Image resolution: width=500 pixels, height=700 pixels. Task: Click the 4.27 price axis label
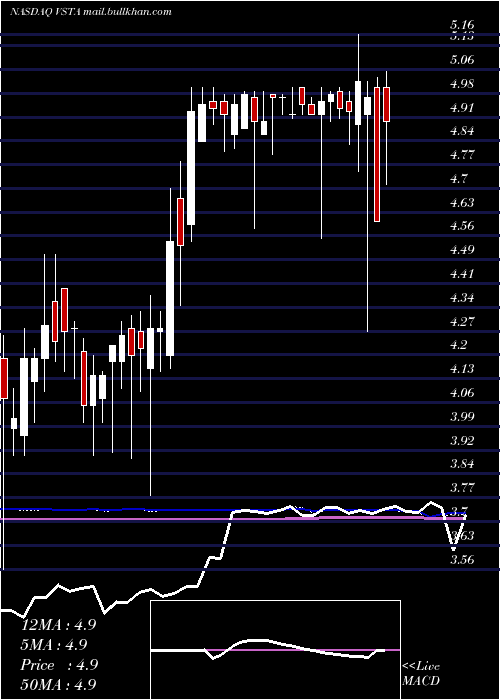(x=462, y=321)
